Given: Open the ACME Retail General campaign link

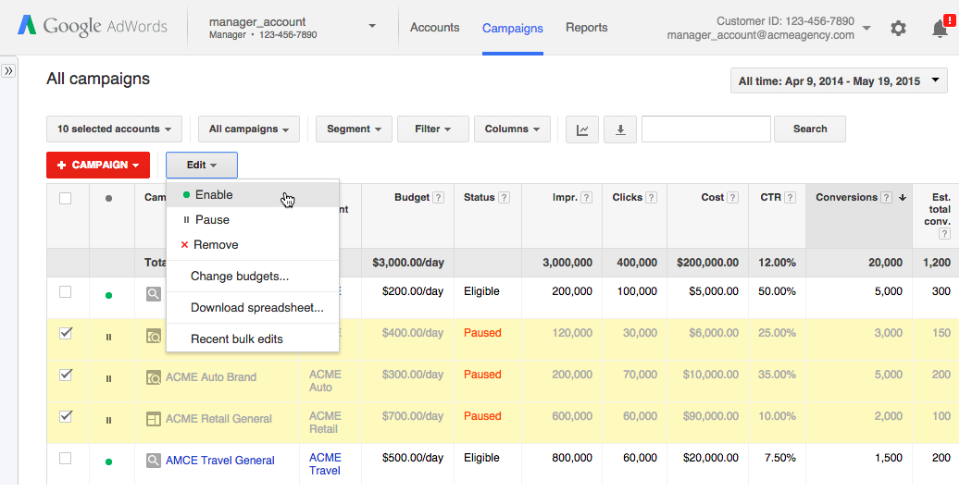Looking at the screenshot, I should (219, 419).
